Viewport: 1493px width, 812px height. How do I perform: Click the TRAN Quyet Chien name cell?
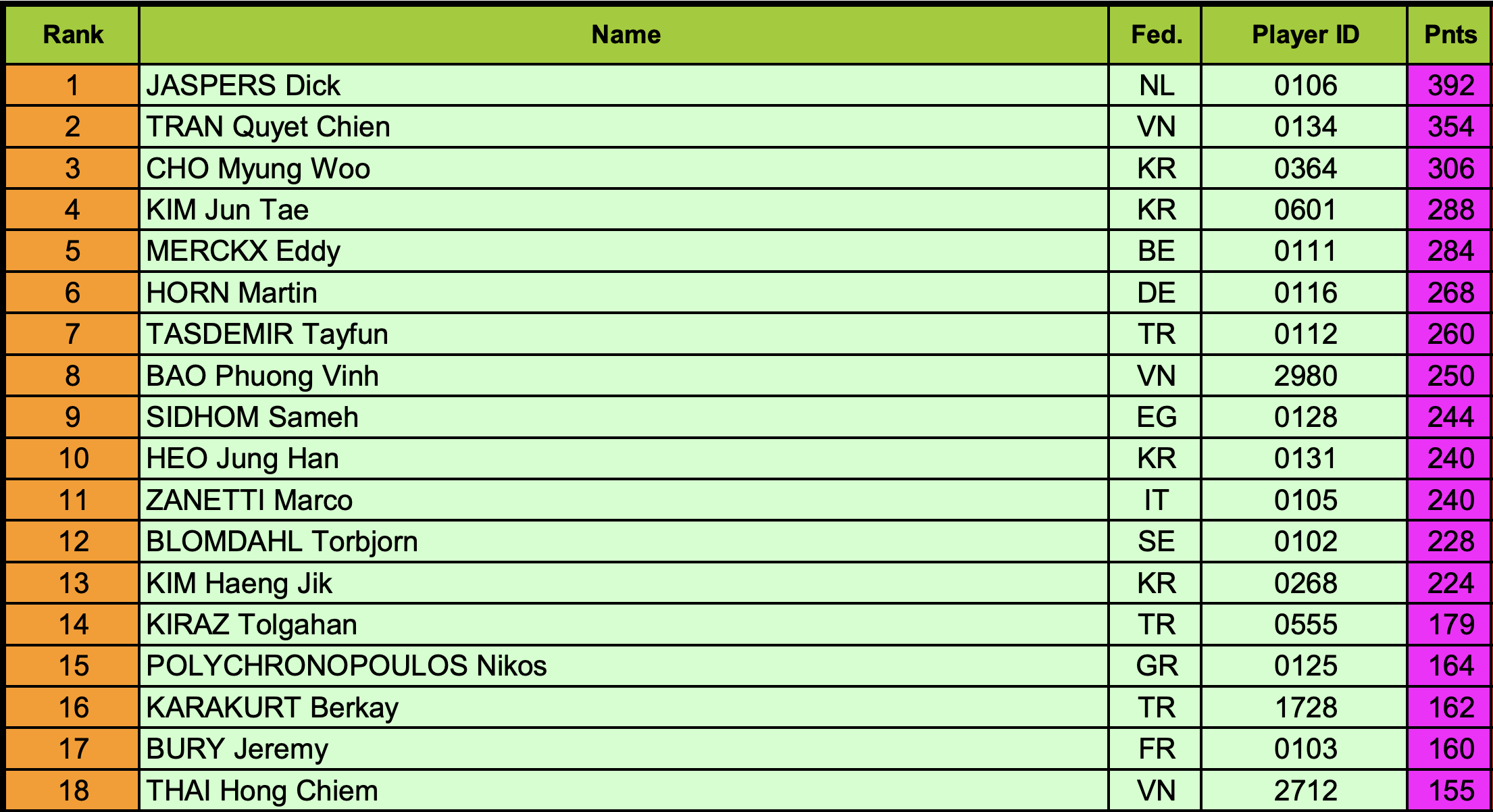[624, 127]
